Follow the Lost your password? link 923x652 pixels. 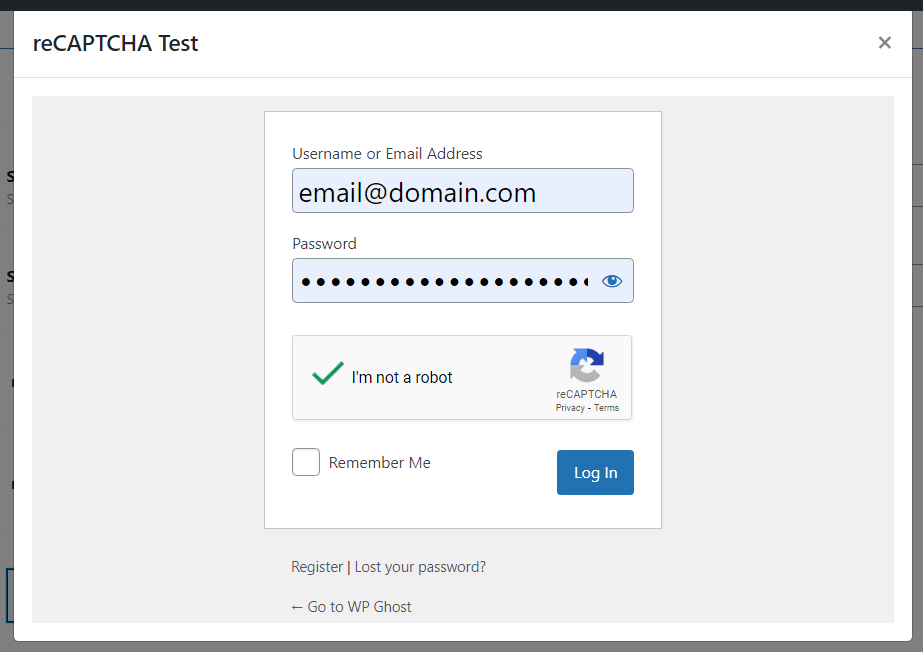[420, 567]
